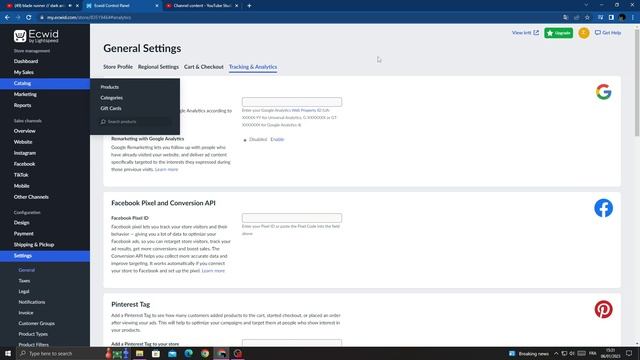This screenshot has width=640, height=360.
Task: Click the Google logo icon
Action: 603,92
